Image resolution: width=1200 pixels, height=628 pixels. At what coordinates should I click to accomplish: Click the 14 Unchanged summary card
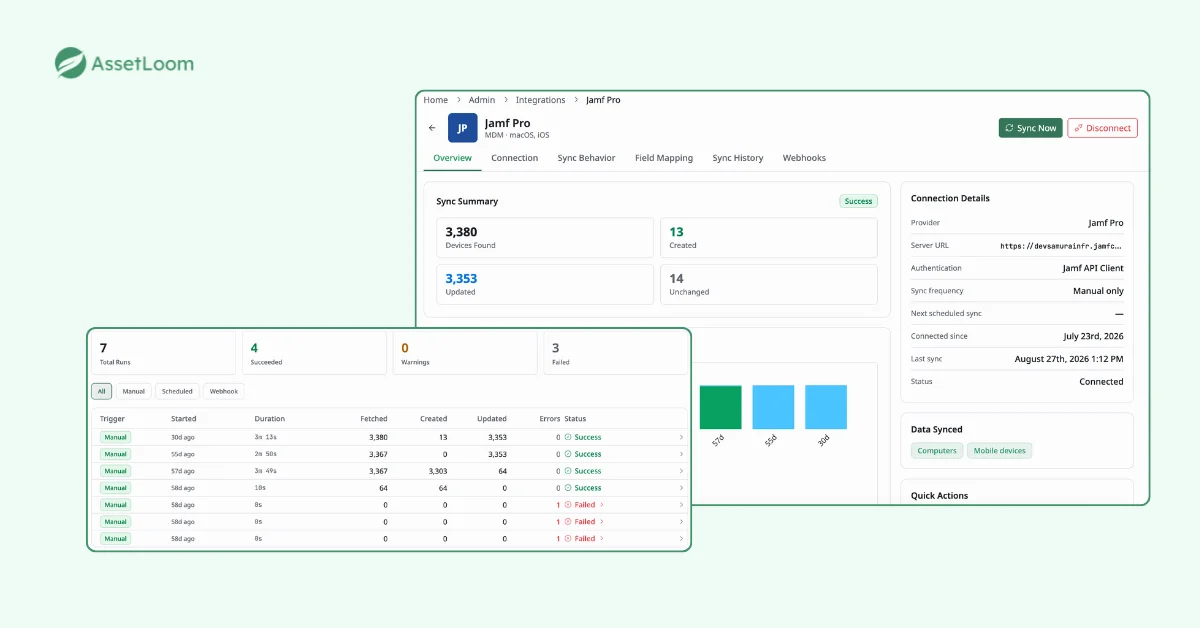pyautogui.click(x=769, y=284)
